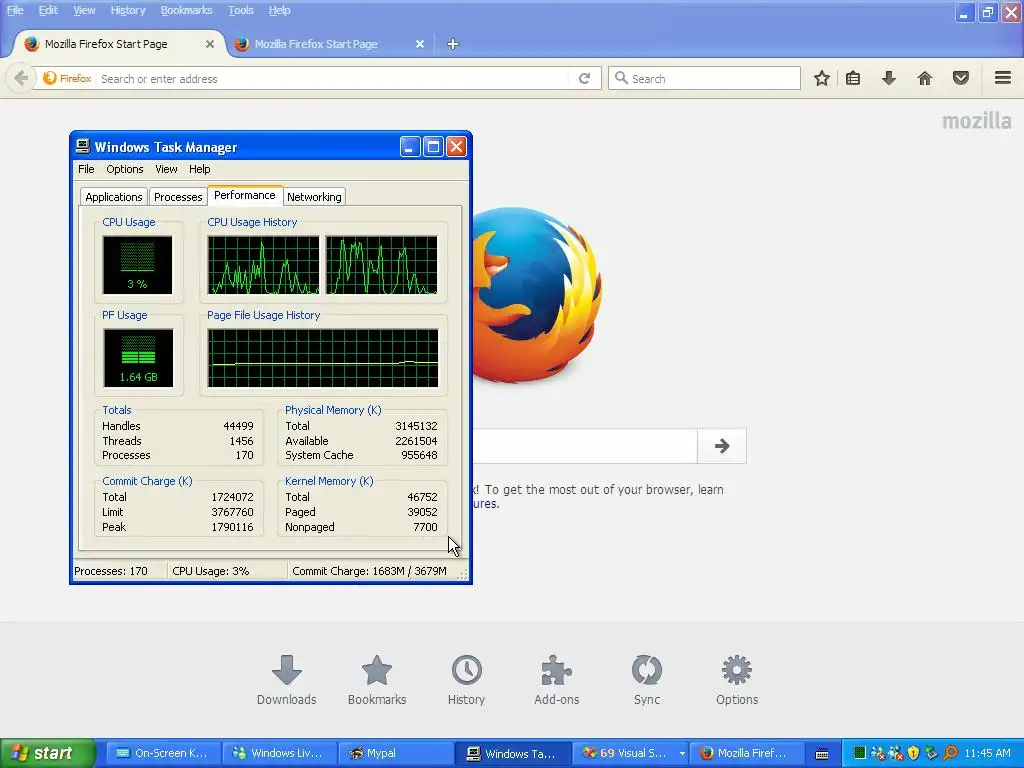
Task: Click the Kernel Memory Nonpaged value 7700
Action: tap(425, 527)
